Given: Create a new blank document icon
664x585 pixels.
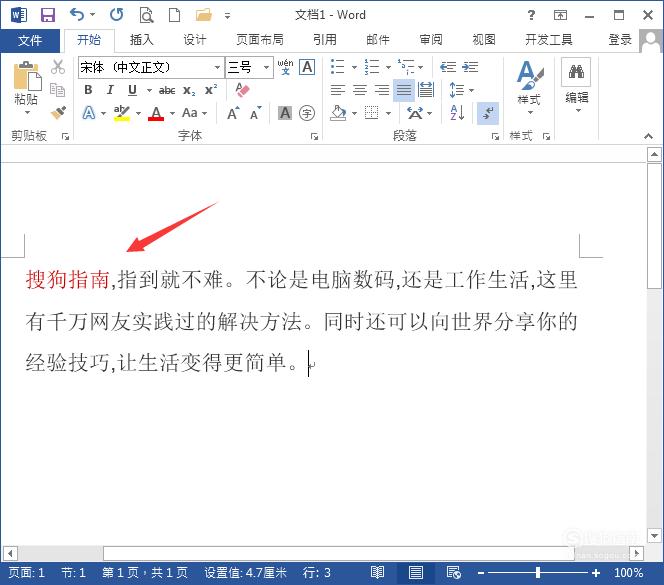Looking at the screenshot, I should tap(174, 15).
